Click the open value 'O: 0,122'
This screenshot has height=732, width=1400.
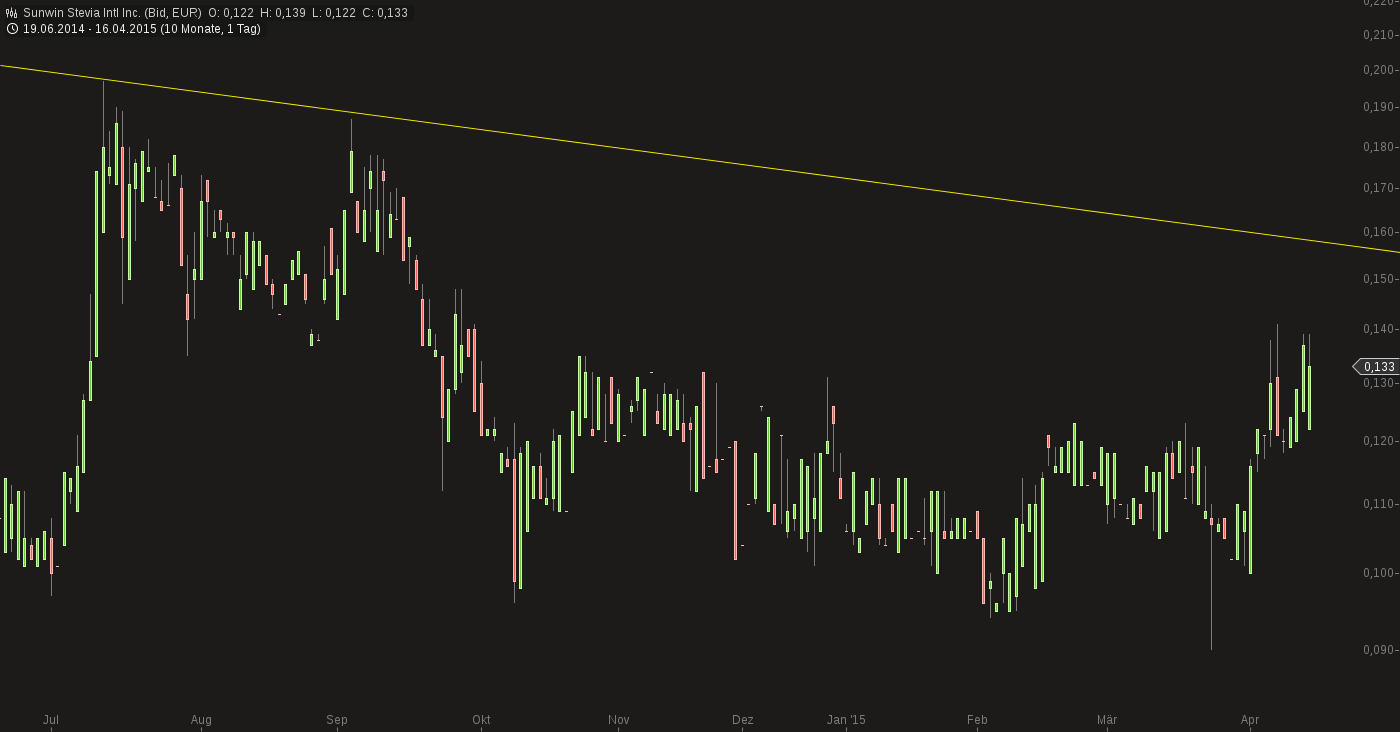pos(231,13)
